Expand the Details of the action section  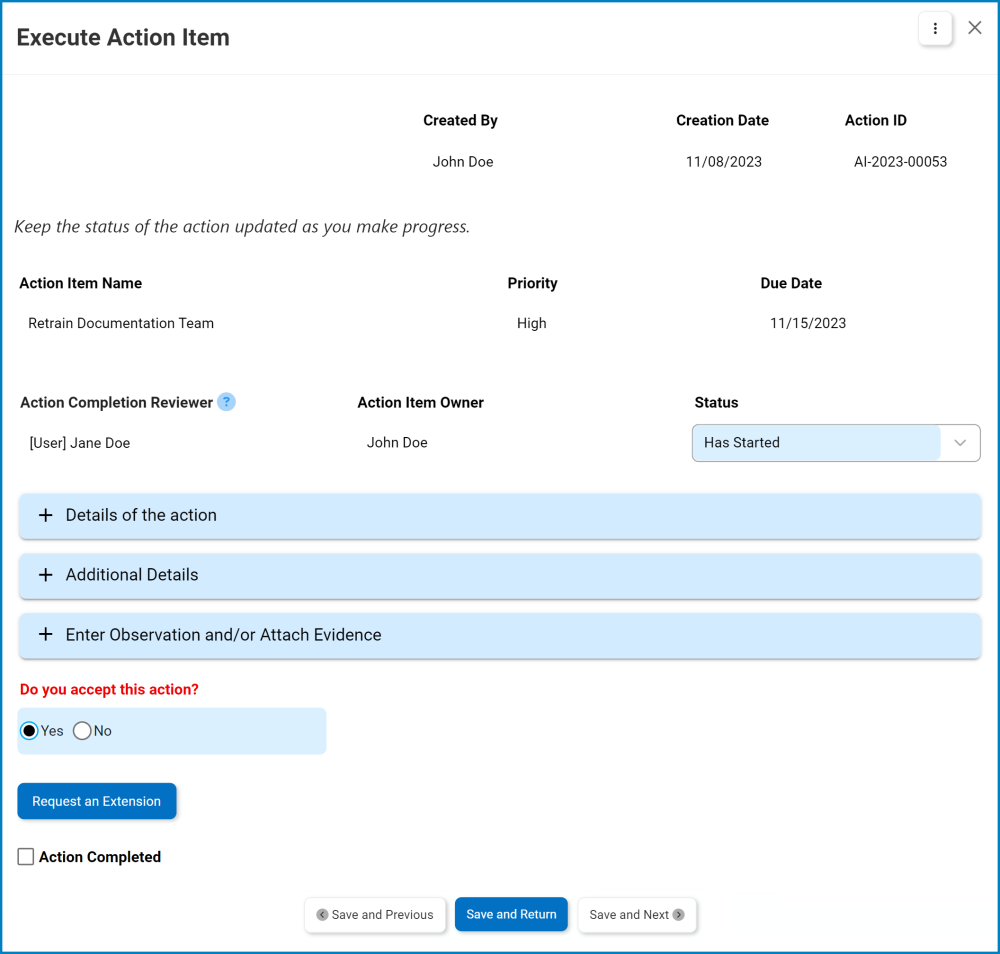[500, 516]
